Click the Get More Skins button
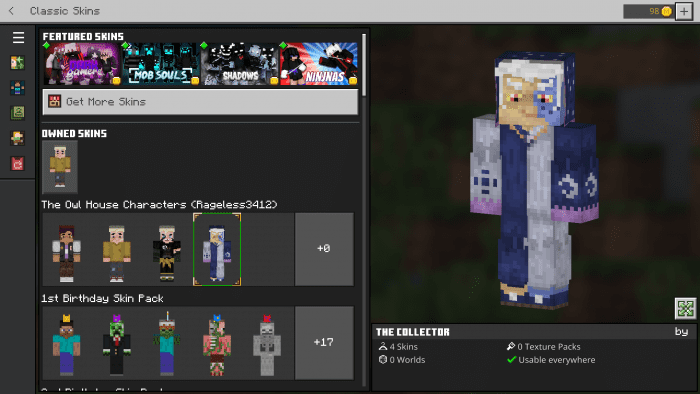This screenshot has width=700, height=394. coord(200,102)
